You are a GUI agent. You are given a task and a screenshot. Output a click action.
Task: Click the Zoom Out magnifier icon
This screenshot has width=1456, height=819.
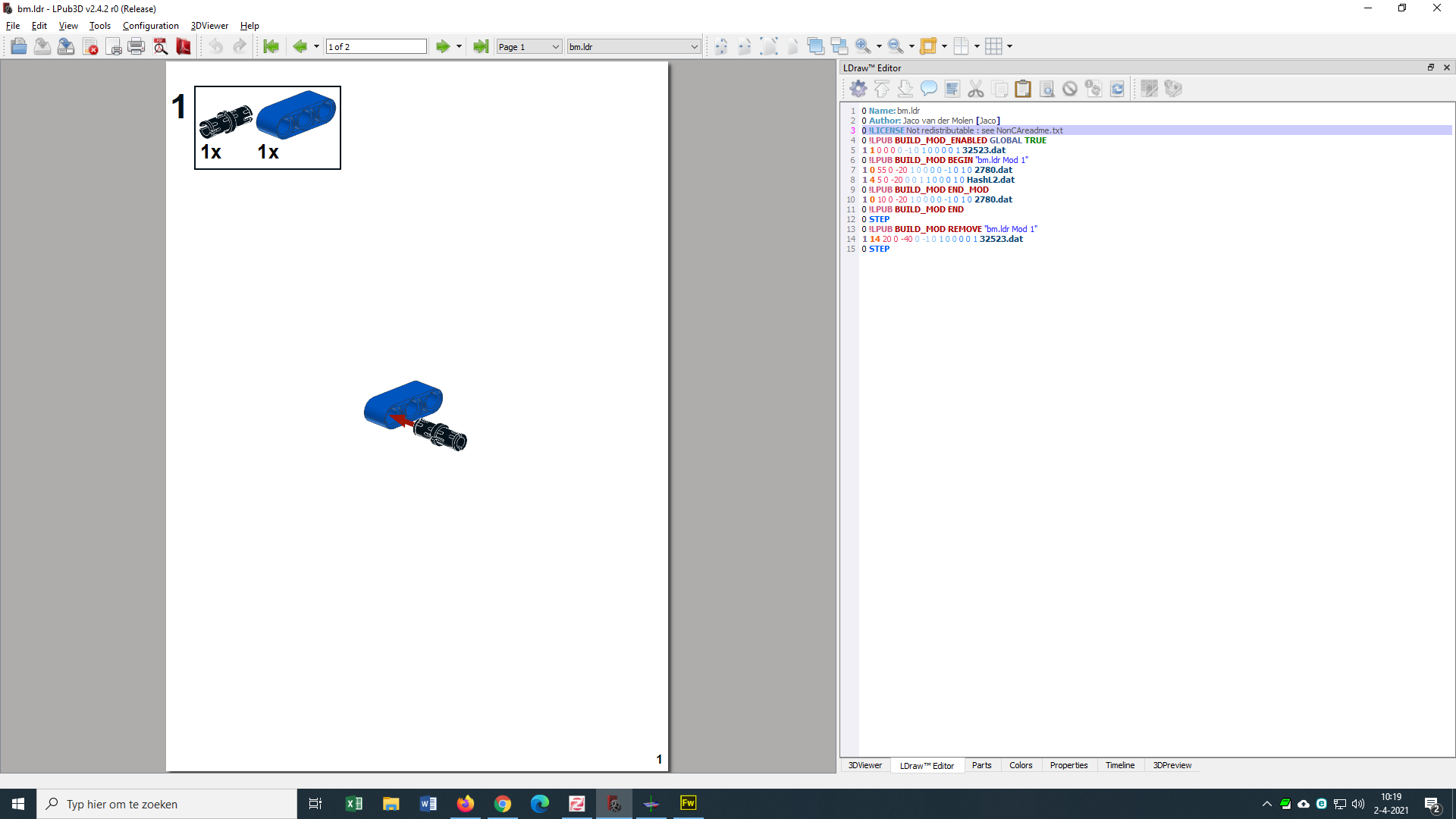[x=896, y=46]
